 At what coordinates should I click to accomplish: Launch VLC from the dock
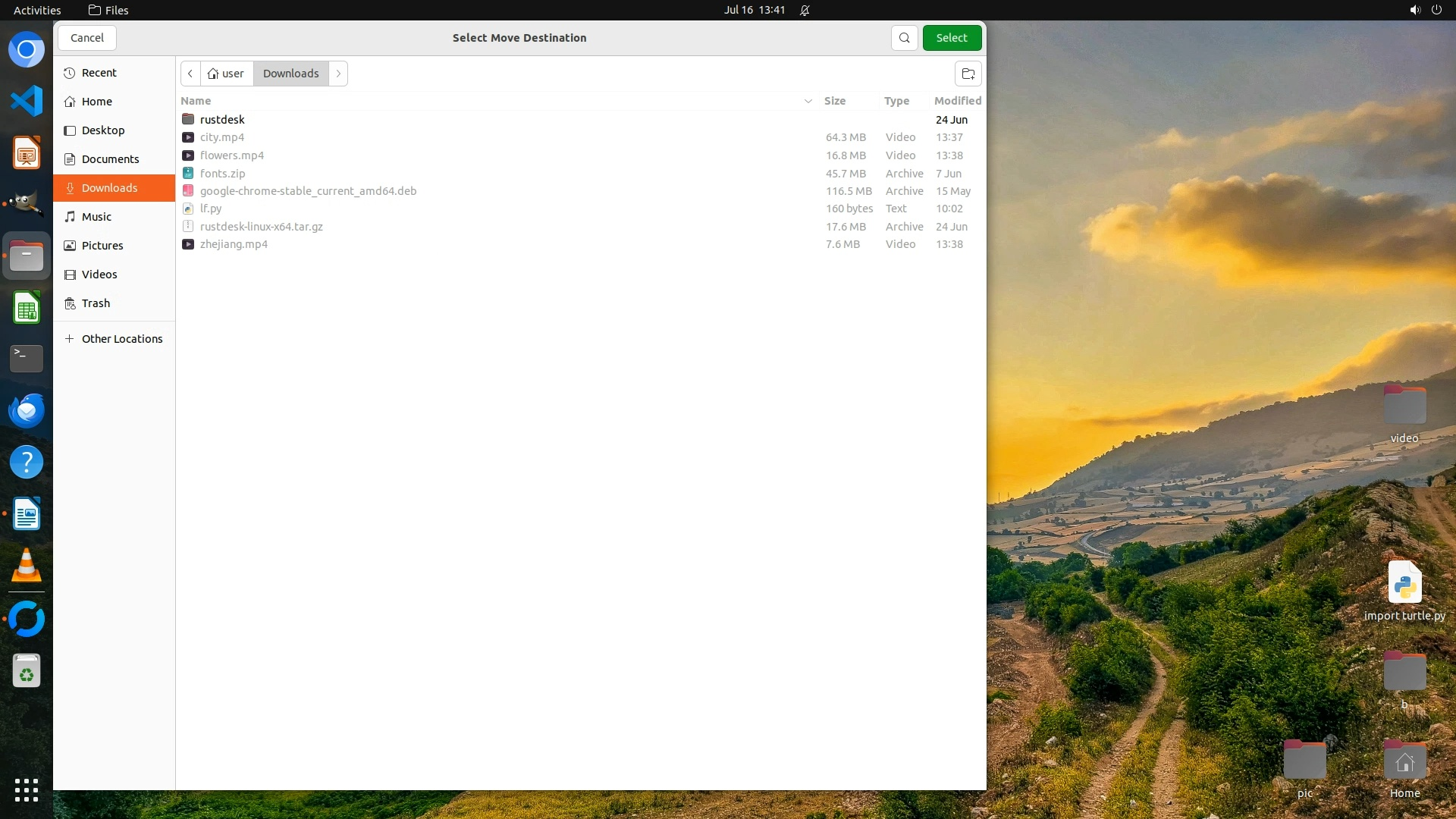[27, 566]
